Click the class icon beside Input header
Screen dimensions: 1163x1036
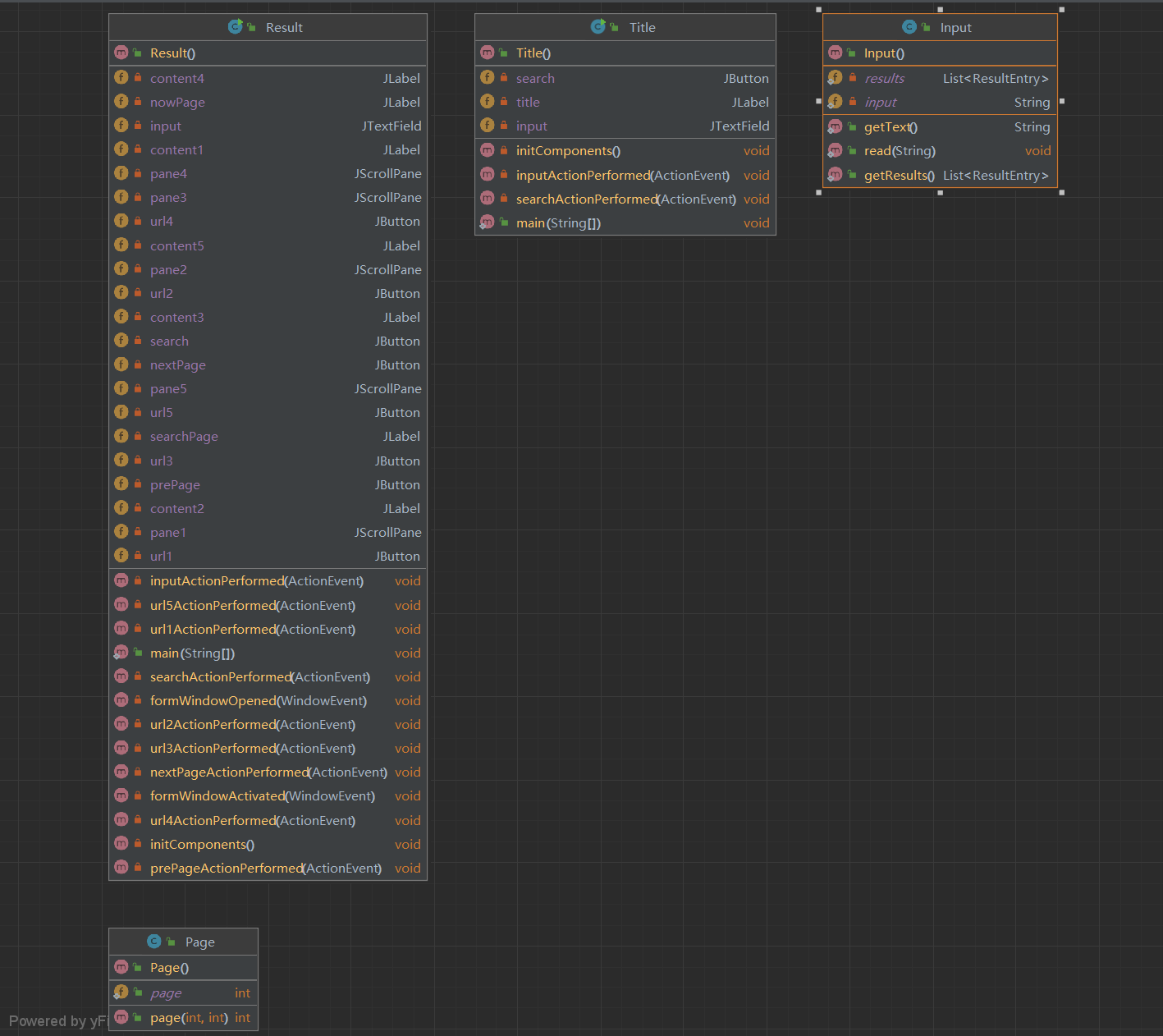coord(909,27)
